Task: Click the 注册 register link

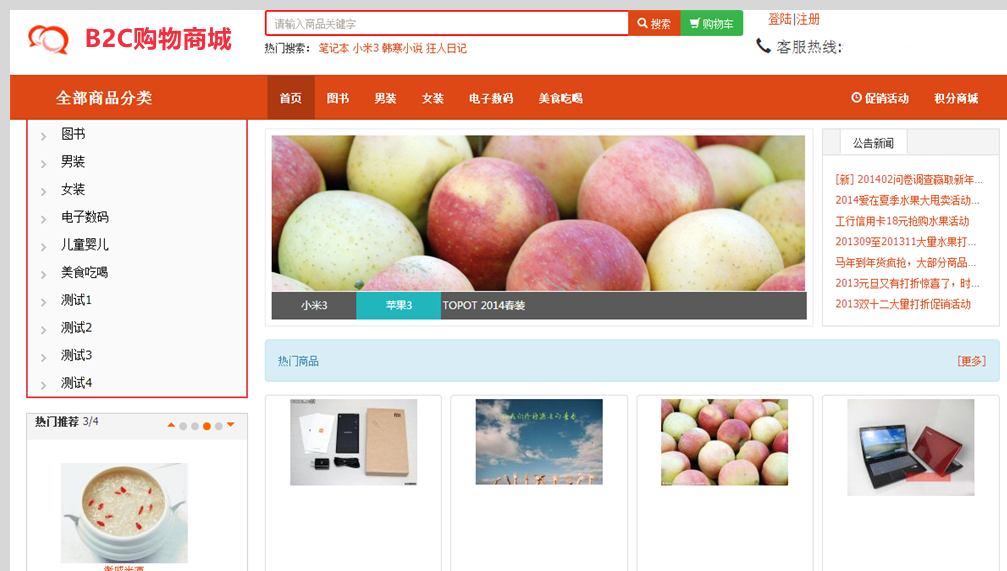Action: (x=808, y=19)
